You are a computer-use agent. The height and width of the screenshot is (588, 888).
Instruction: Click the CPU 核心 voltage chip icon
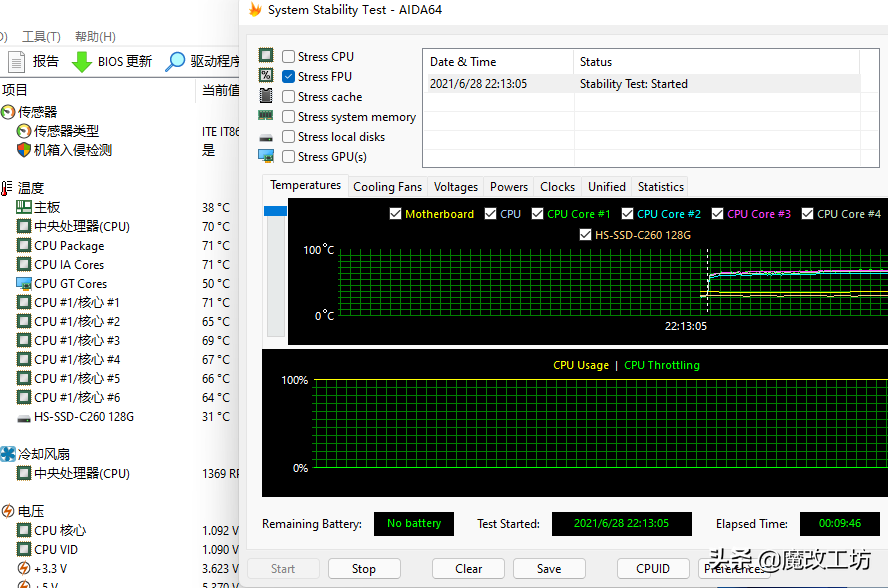click(x=24, y=530)
